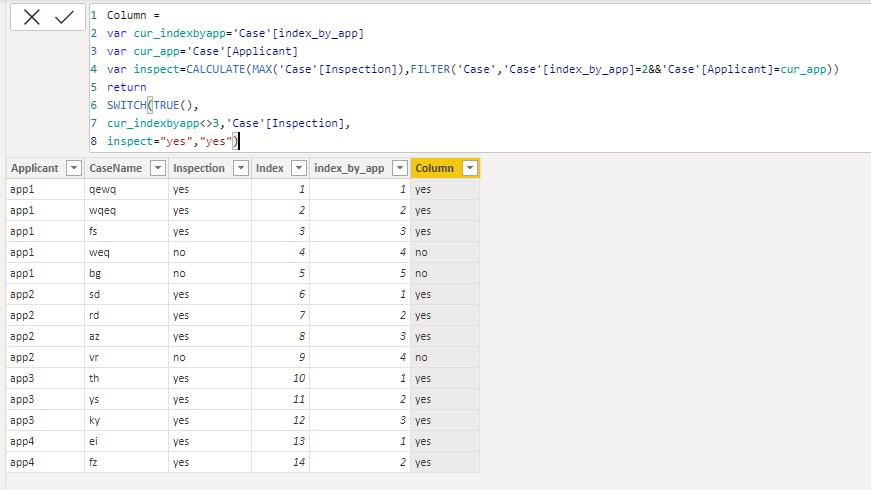
Task: Open the CaseName column filter dropdown
Action: coord(158,168)
